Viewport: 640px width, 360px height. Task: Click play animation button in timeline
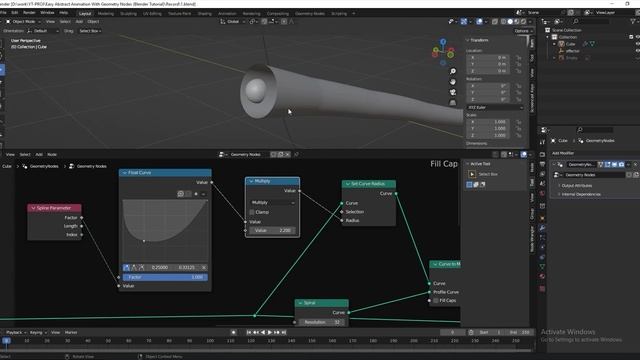[x=269, y=332]
